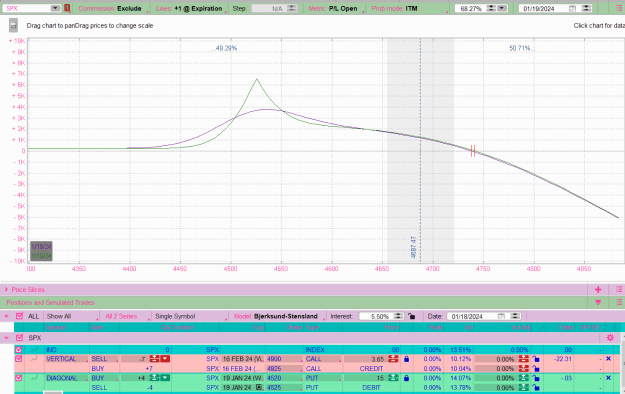This screenshot has width=625, height=394.
Task: Toggle price lock on DIAGONAL .15 row
Action: pyautogui.click(x=406, y=378)
